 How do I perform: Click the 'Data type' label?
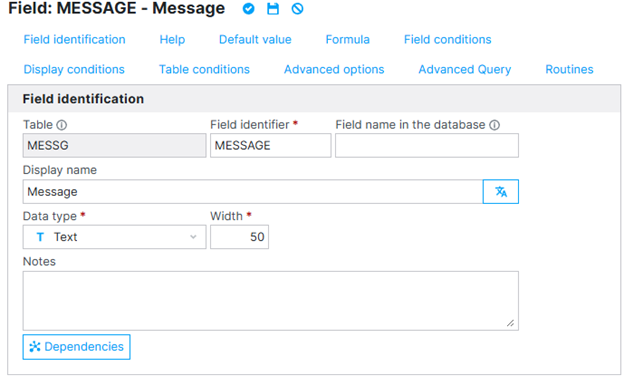(x=50, y=216)
